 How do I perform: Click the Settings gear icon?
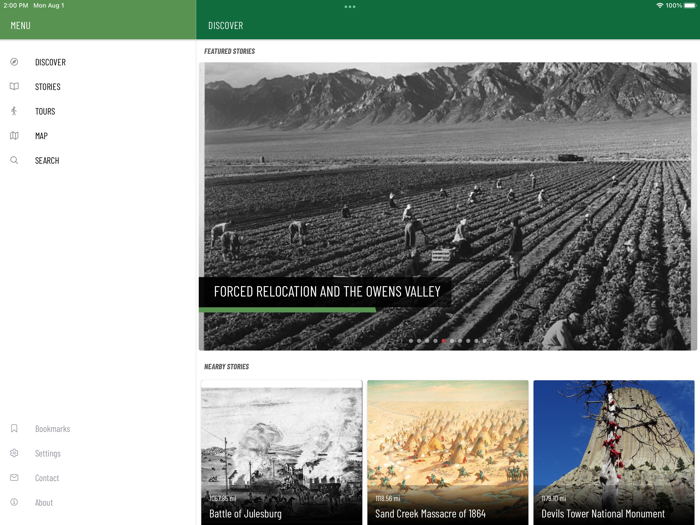[14, 453]
